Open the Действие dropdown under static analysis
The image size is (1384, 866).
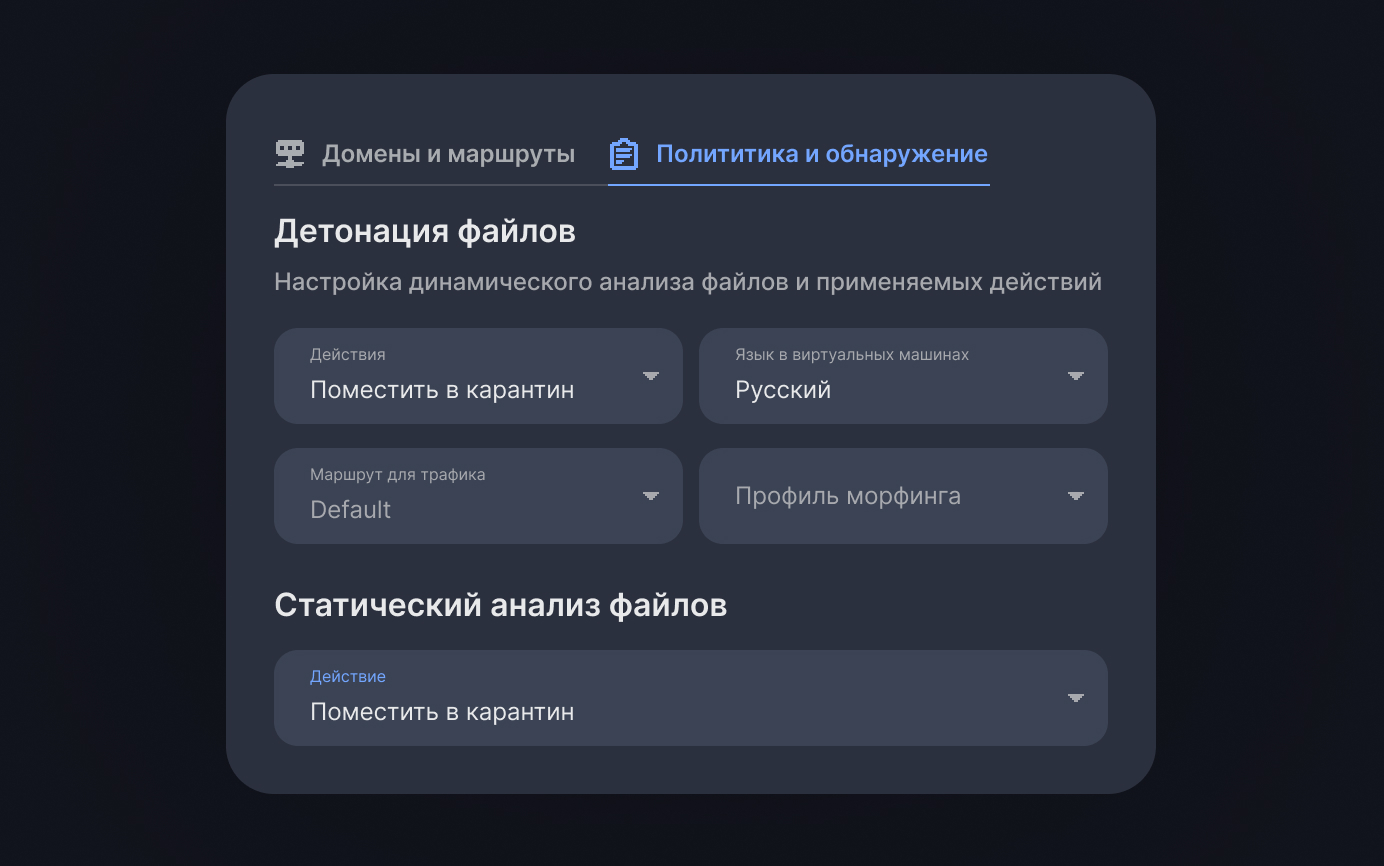(x=691, y=698)
